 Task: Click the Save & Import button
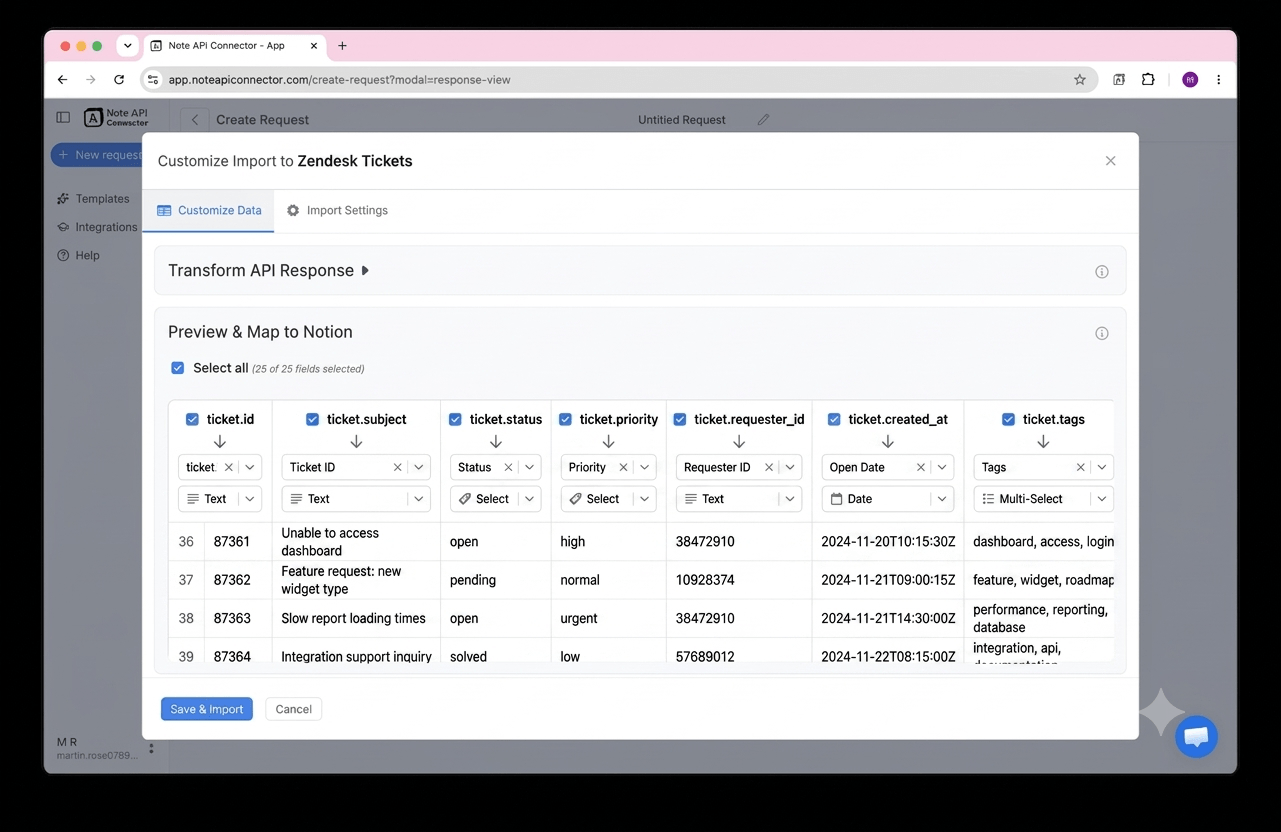click(x=207, y=709)
